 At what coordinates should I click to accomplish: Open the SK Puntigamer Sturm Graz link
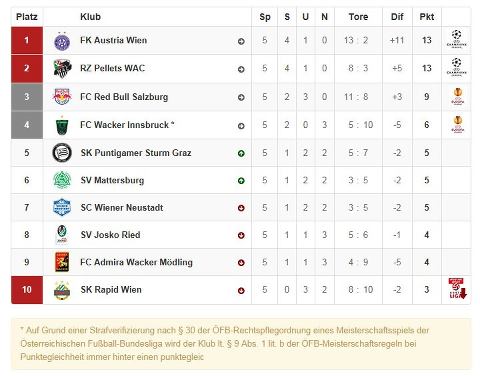click(136, 153)
